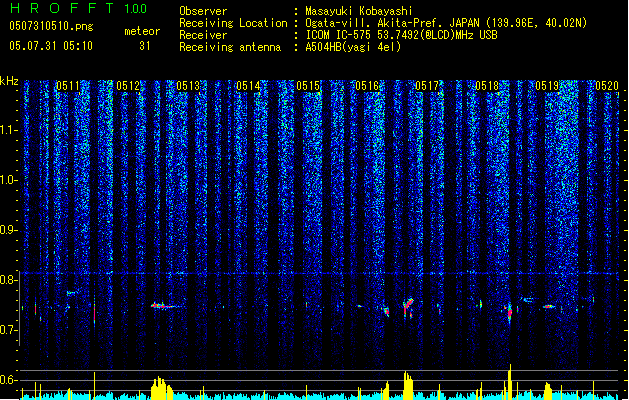Click the Receiving antenna label
629x400 pixels.
230,47
